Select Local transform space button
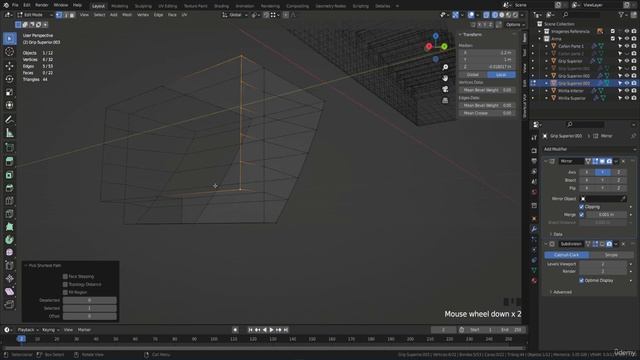 coord(501,75)
